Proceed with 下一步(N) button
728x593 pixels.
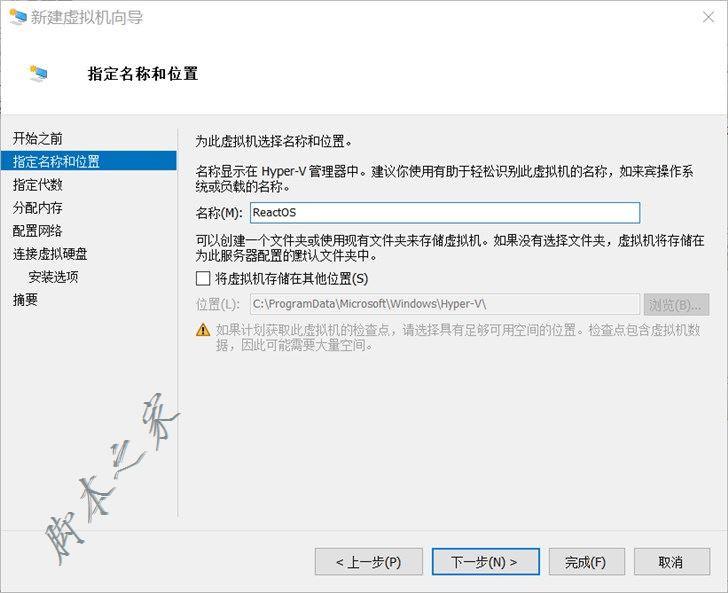coord(486,562)
